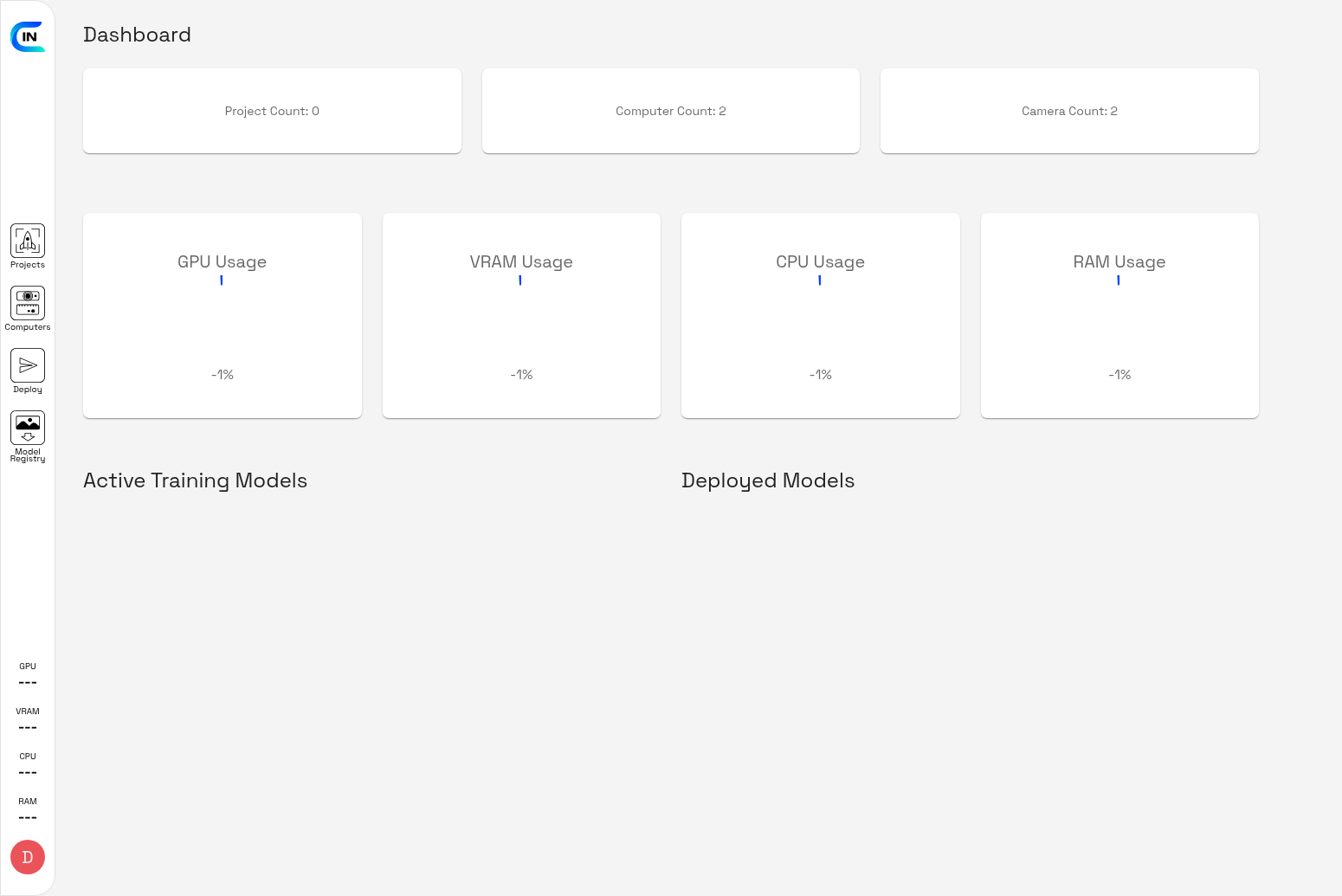Open the user avatar at bottom left

point(27,856)
